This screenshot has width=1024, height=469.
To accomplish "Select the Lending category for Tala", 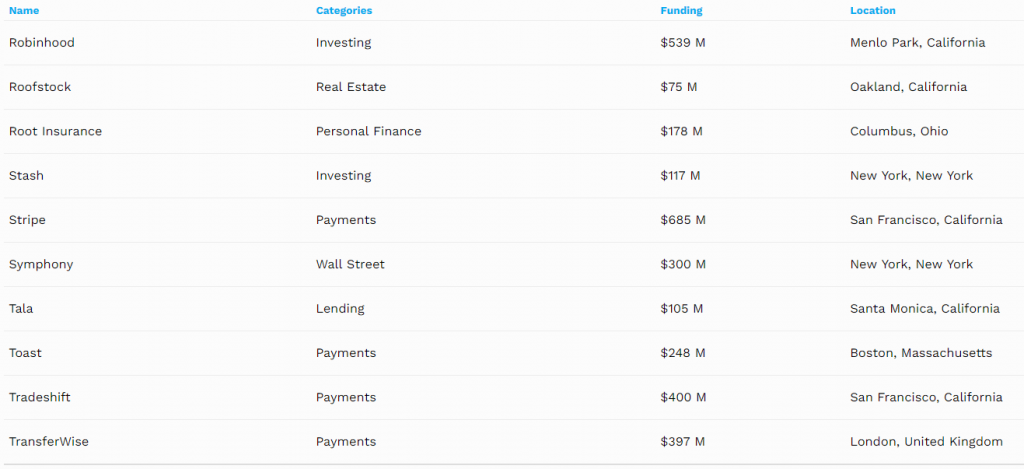I will pos(340,309).
